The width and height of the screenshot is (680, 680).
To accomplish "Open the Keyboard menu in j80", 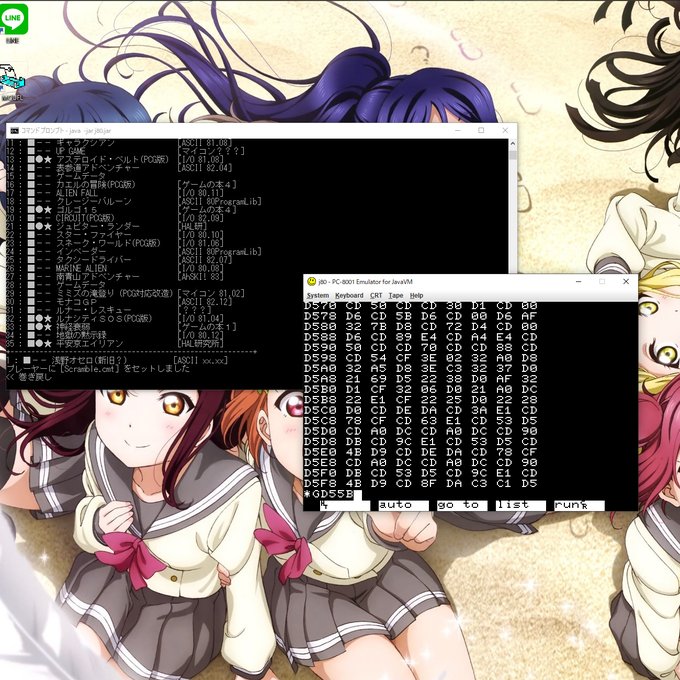I will [349, 295].
